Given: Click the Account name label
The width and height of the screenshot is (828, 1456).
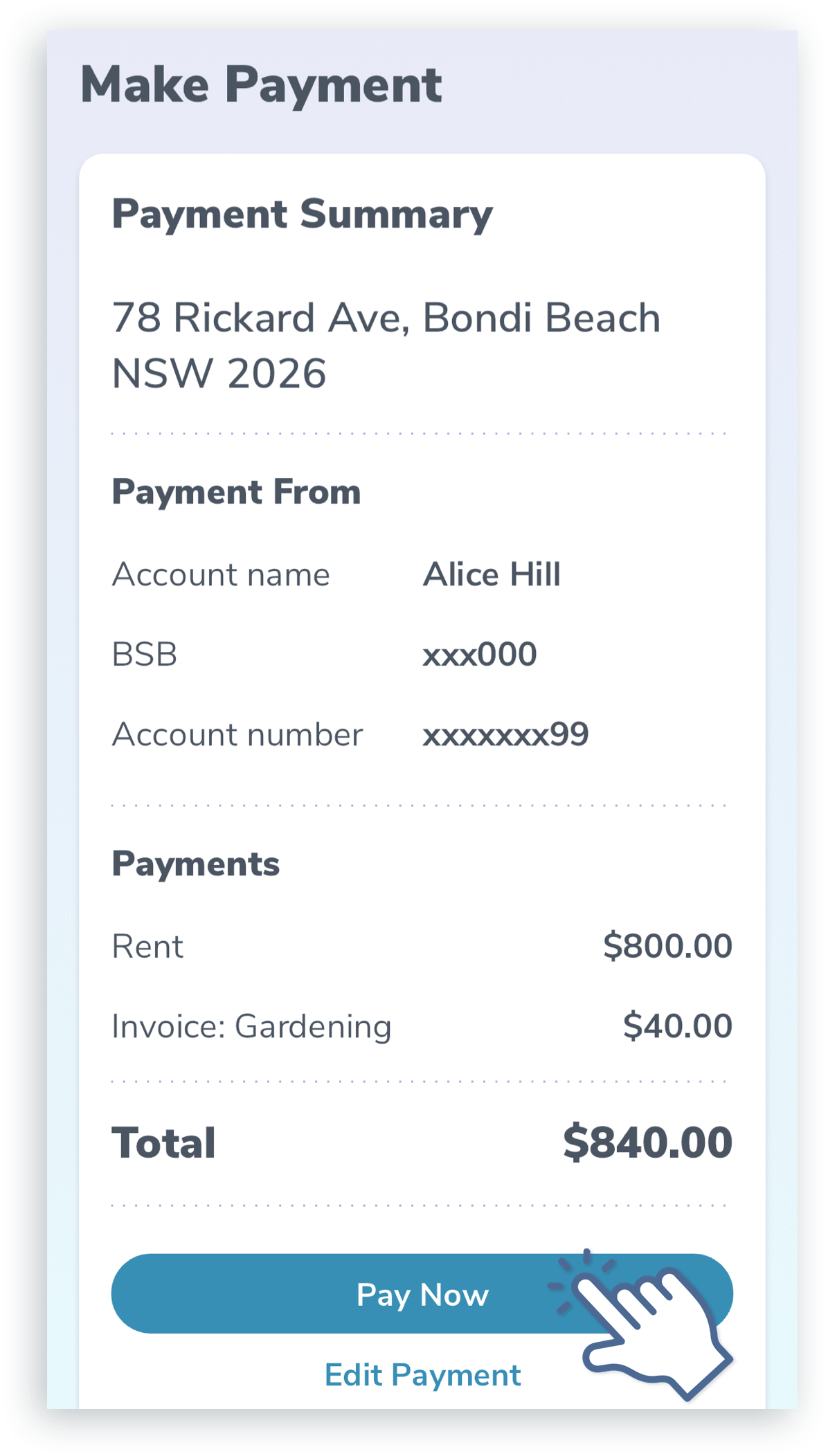Looking at the screenshot, I should [222, 574].
